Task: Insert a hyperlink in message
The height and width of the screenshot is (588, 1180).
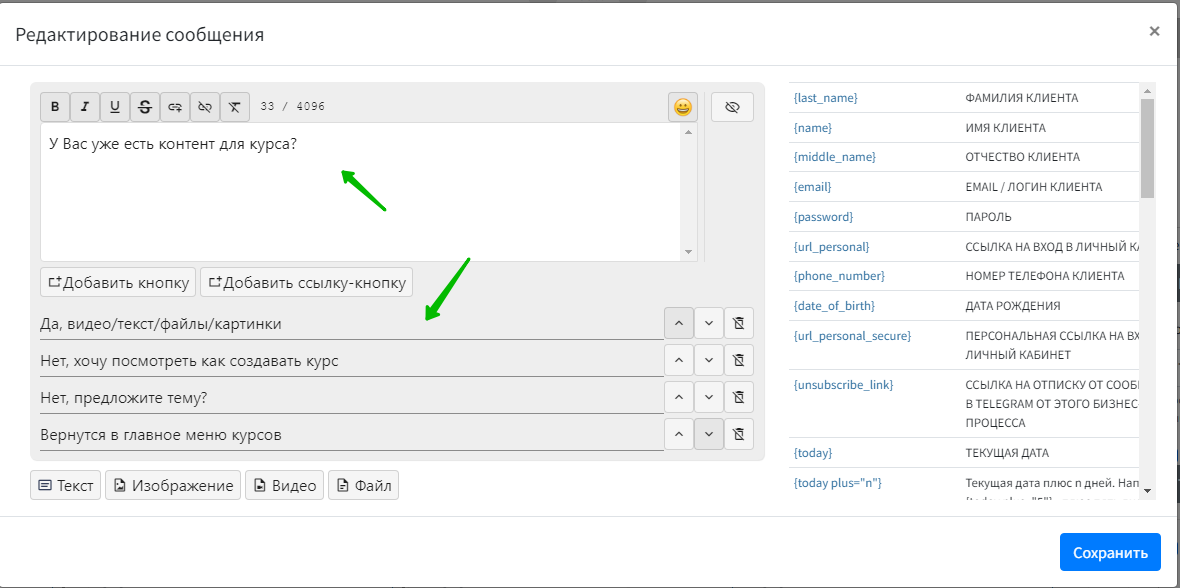Action: click(175, 107)
